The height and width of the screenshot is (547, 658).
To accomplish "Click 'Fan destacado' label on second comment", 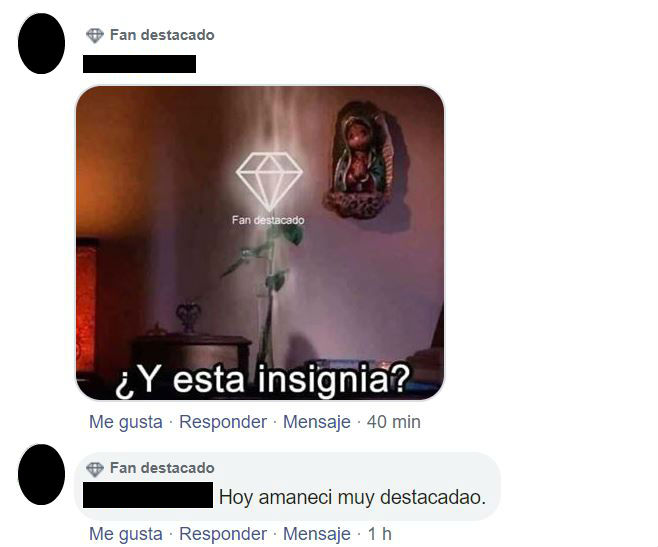I will pos(162,468).
